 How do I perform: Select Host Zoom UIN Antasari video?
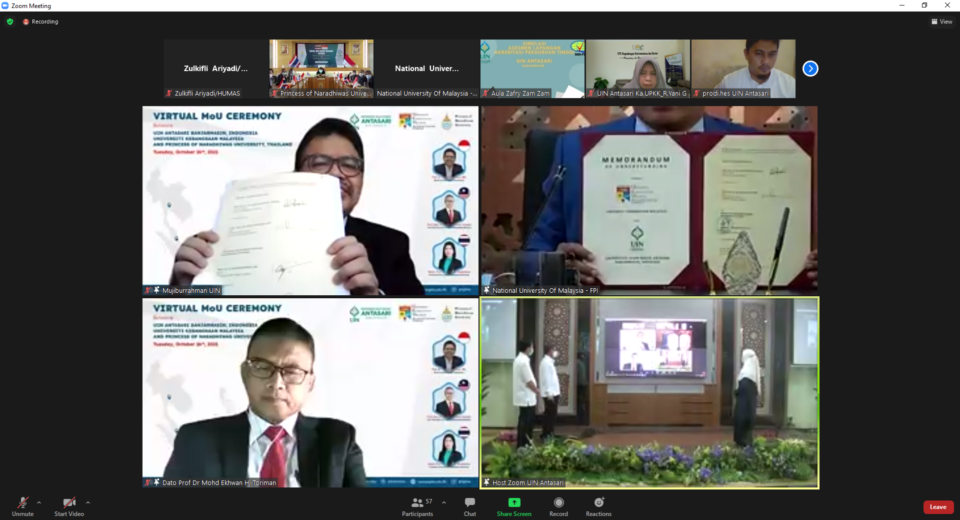click(649, 393)
